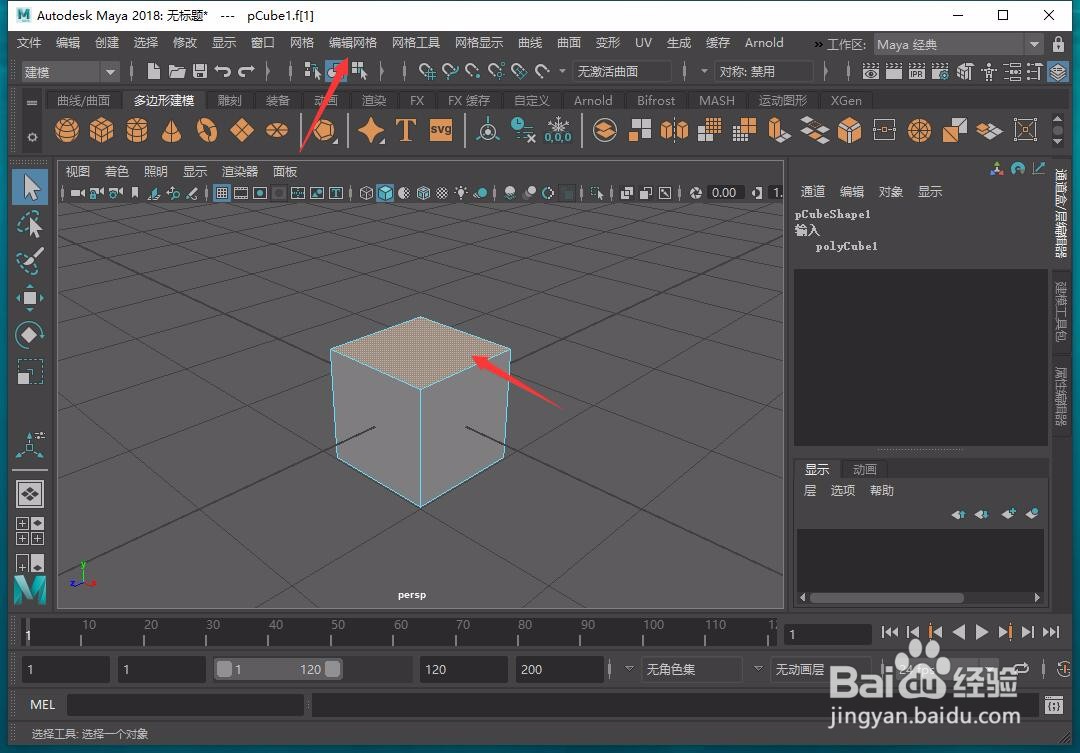This screenshot has width=1080, height=753.
Task: Activate the Rotate tool in toolbox
Action: click(x=30, y=335)
